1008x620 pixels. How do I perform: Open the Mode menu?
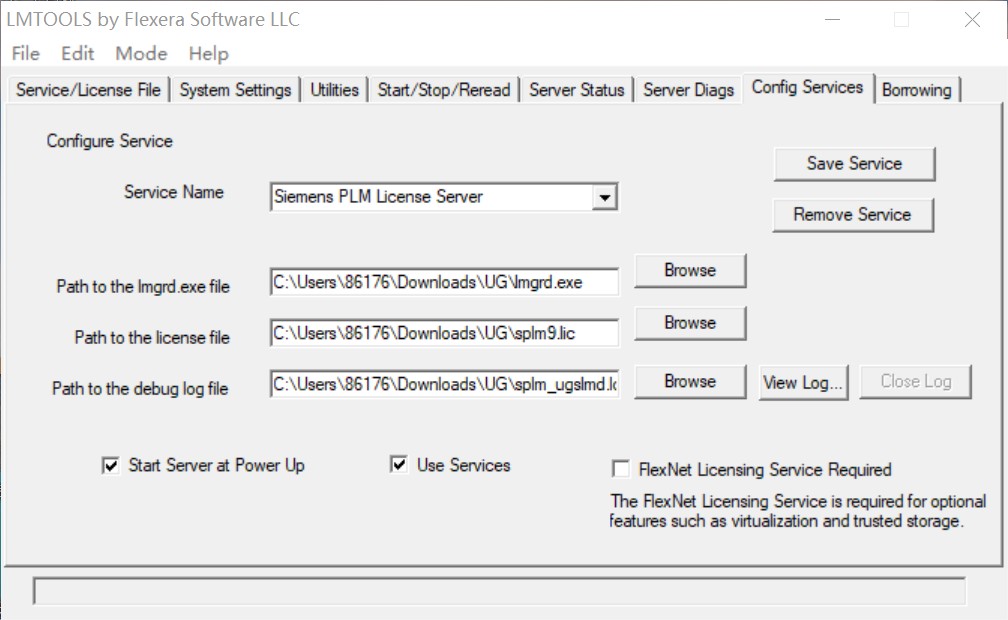click(x=141, y=53)
